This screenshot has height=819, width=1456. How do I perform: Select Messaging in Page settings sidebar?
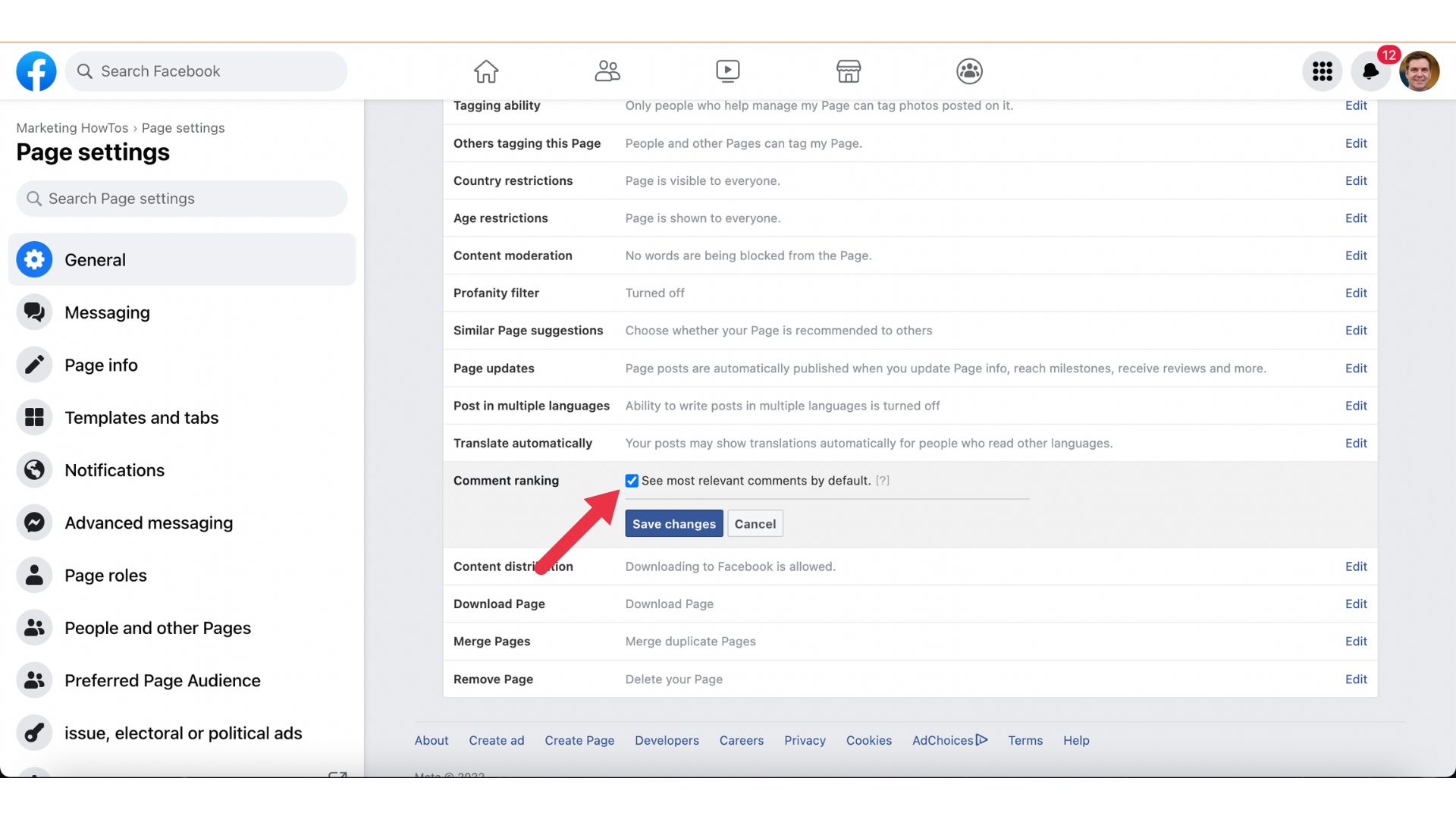tap(107, 312)
